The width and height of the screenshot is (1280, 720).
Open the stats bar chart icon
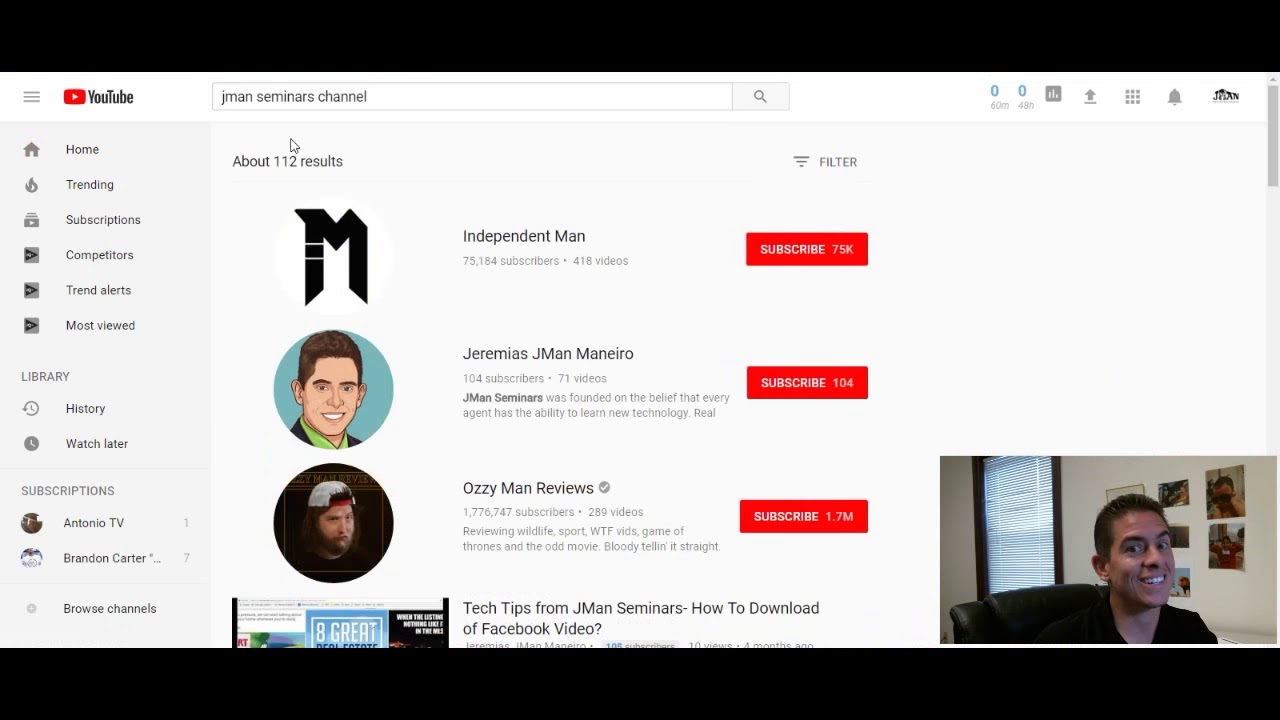click(1053, 94)
